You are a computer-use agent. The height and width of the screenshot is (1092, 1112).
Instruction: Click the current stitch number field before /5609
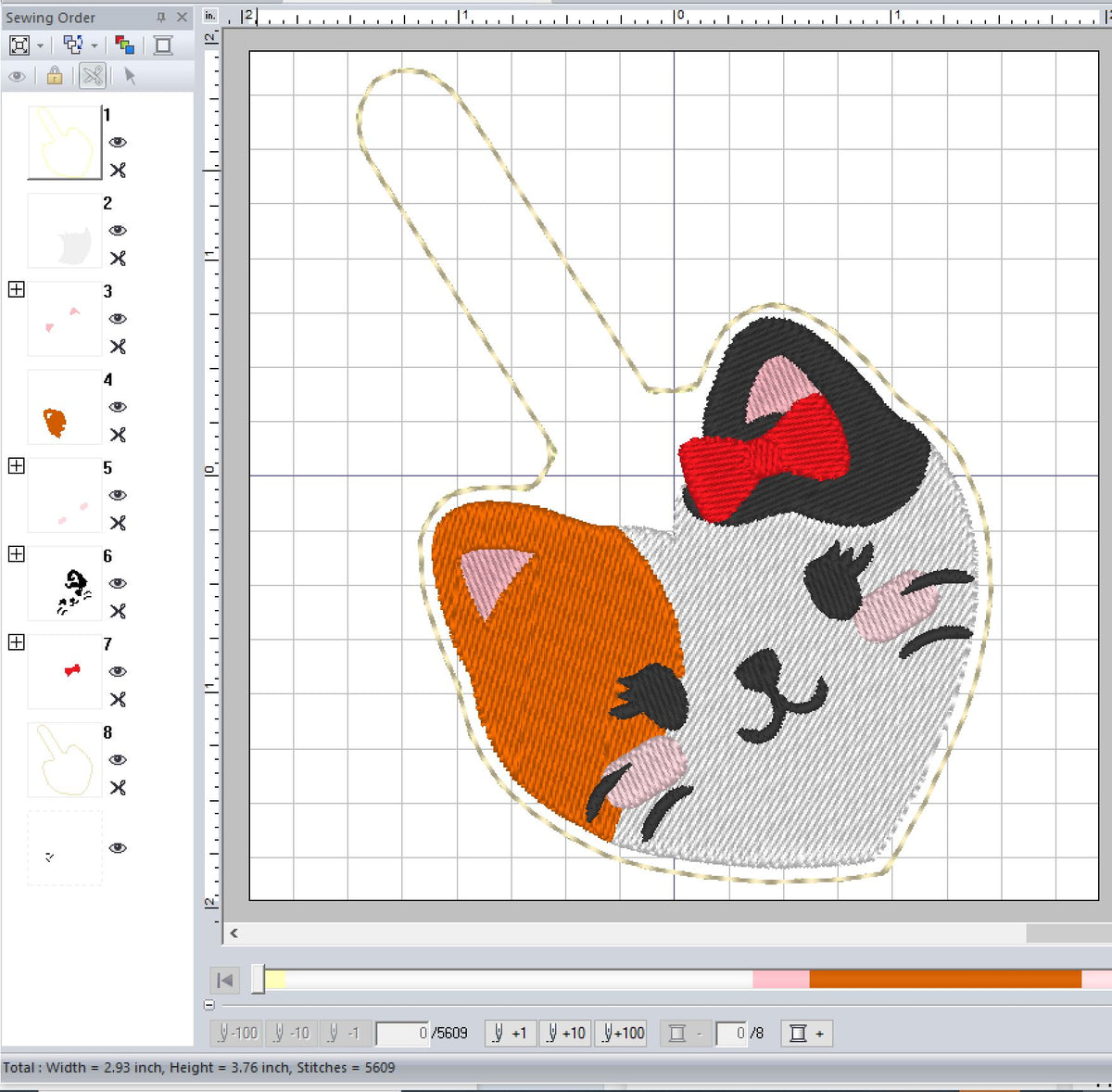pyautogui.click(x=402, y=1033)
